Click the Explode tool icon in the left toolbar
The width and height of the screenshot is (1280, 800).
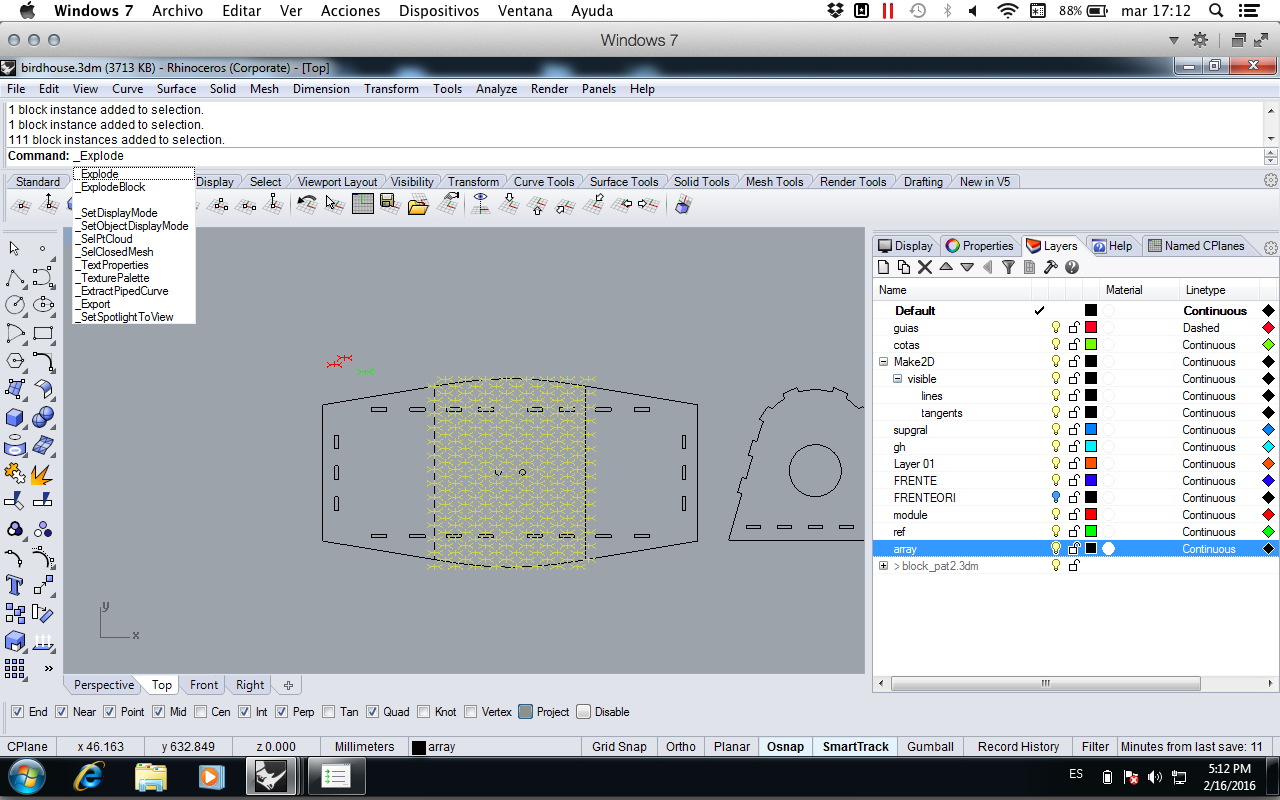point(43,473)
